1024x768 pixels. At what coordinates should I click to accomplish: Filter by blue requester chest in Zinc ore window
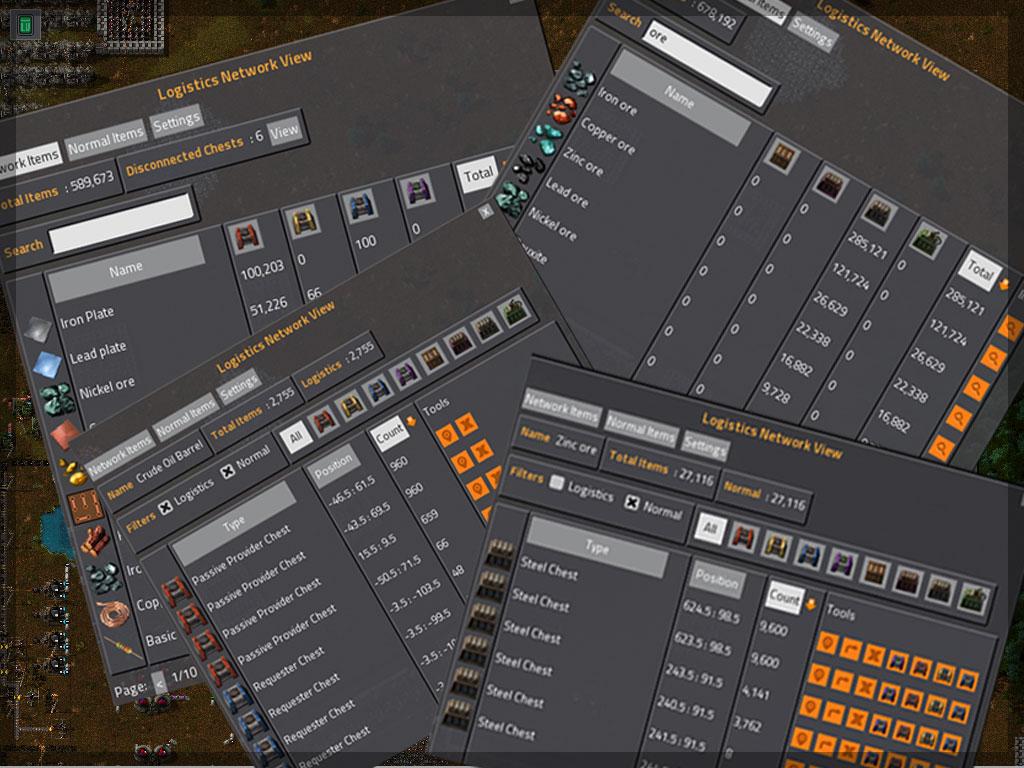tap(809, 552)
